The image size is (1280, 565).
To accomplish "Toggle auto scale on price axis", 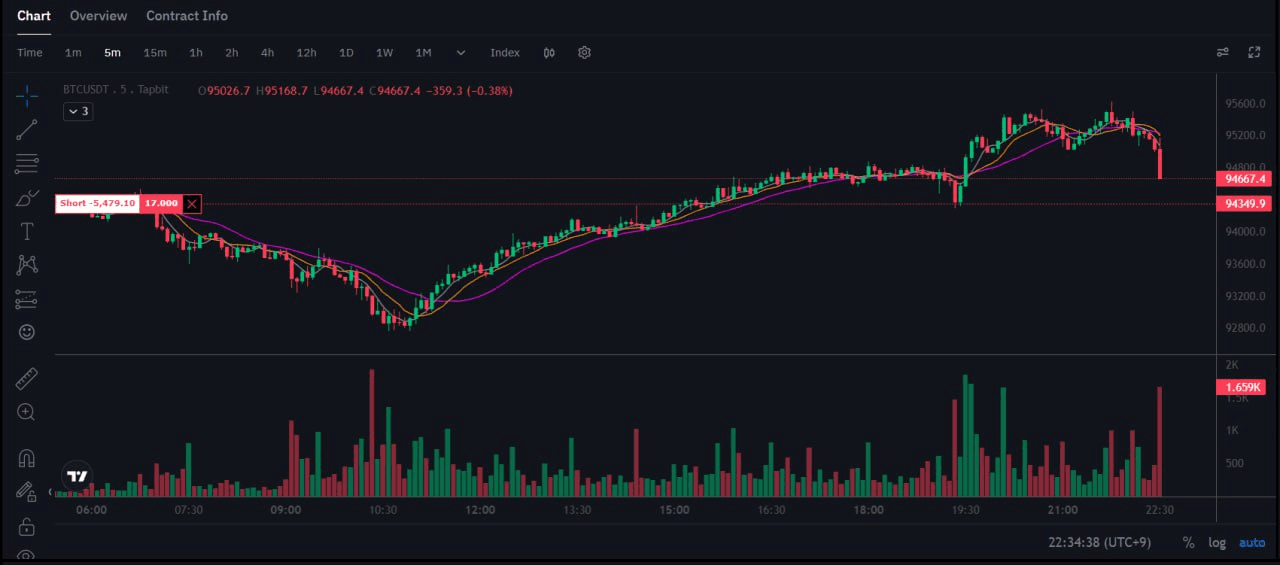I will 1252,542.
